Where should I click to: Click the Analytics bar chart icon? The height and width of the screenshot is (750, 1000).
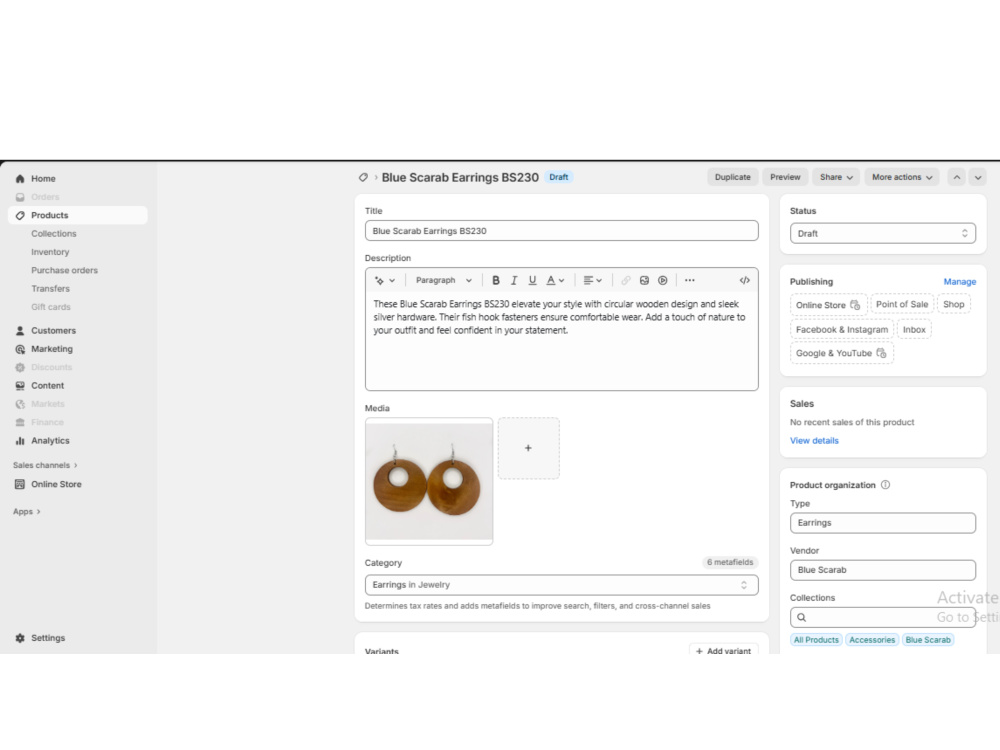pos(20,441)
